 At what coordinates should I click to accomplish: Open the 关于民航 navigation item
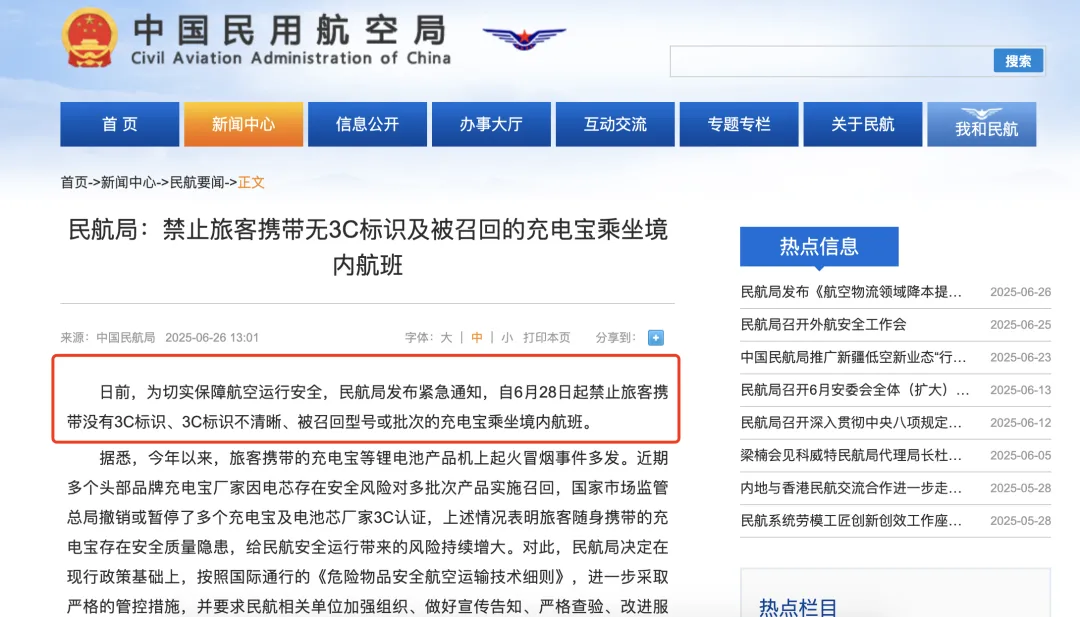(863, 124)
